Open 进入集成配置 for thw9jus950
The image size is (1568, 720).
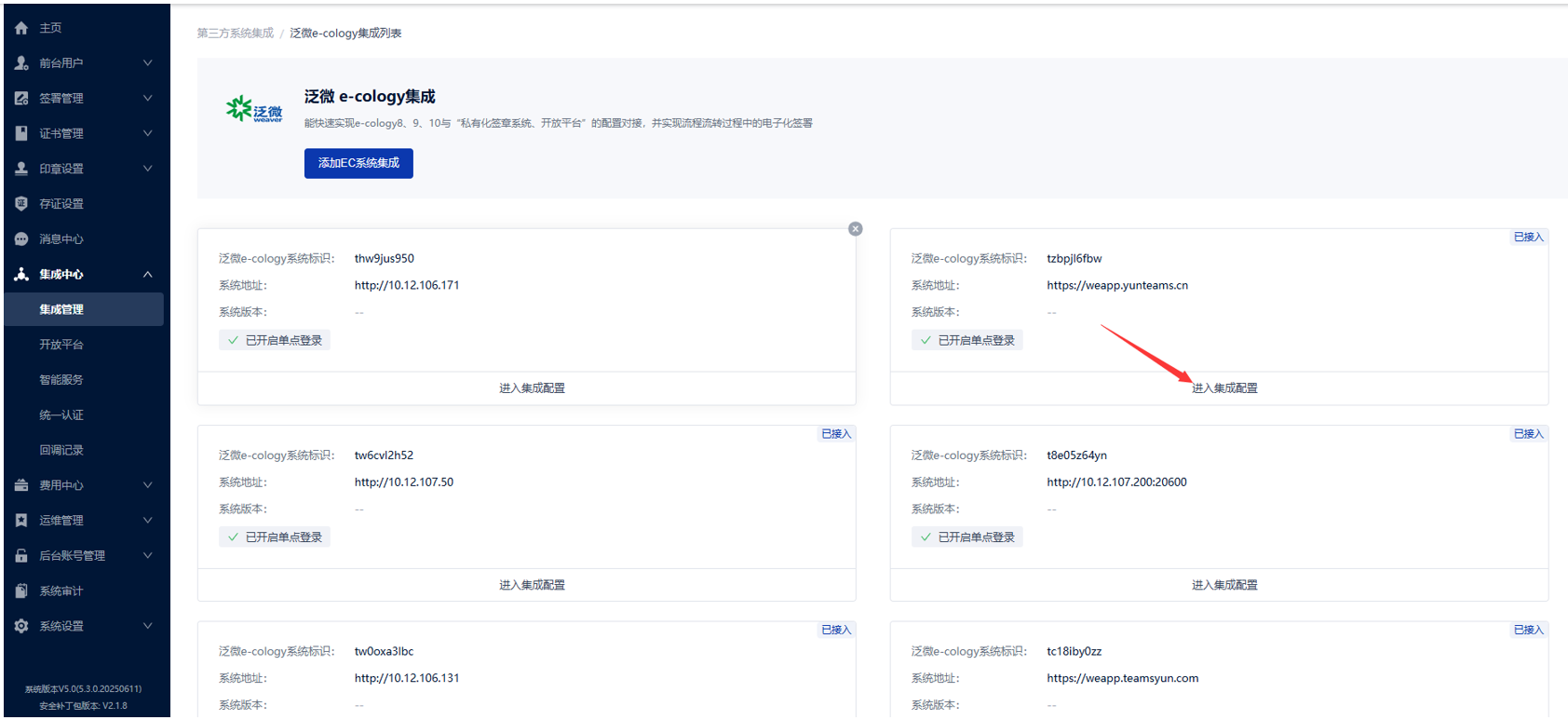pos(532,388)
